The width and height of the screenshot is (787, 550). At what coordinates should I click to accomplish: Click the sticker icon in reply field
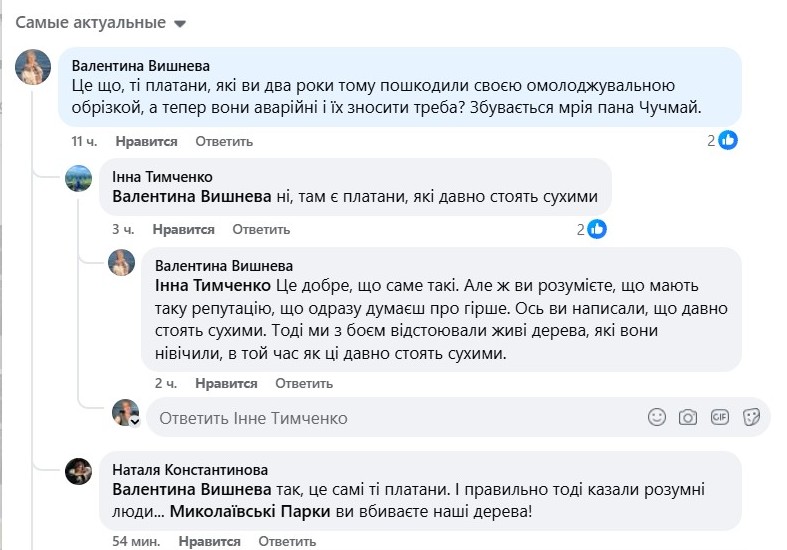(x=751, y=417)
